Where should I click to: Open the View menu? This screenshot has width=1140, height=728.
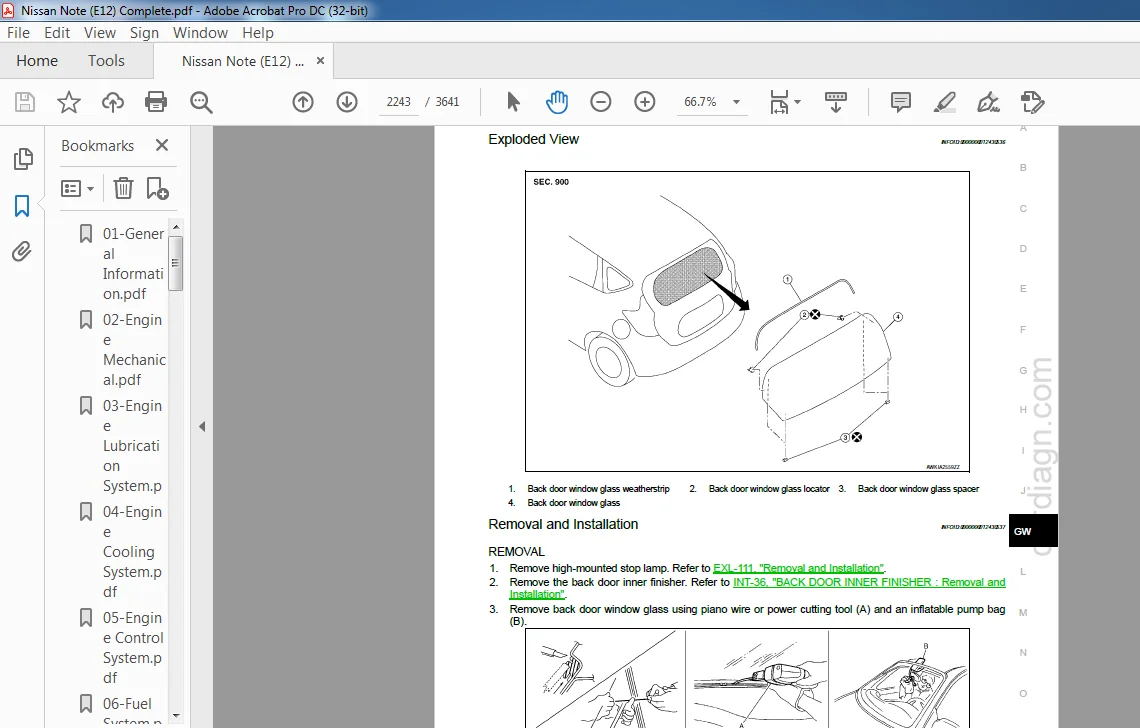point(100,33)
